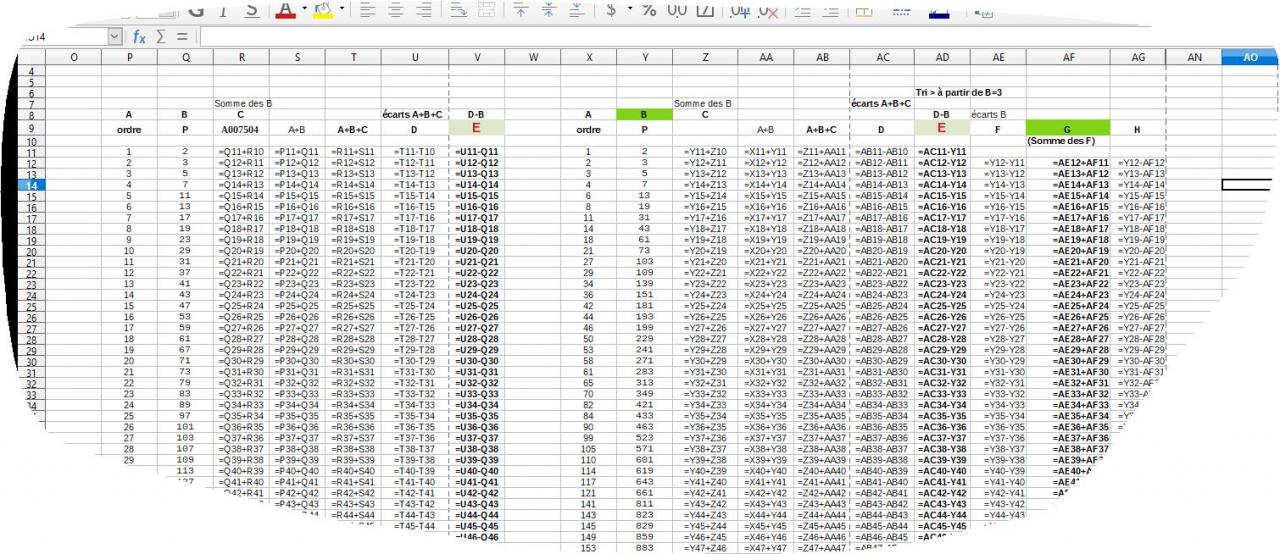Screen dimensions: 1280x554
Task: Select cell with formula =U11-Q11
Action: 477,151
